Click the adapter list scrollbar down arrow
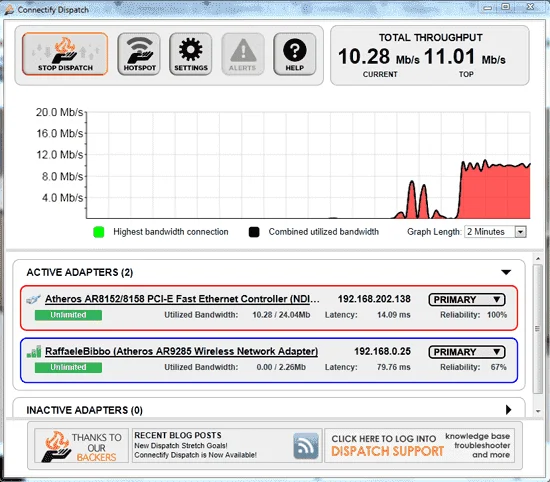550x482 pixels. 538,411
